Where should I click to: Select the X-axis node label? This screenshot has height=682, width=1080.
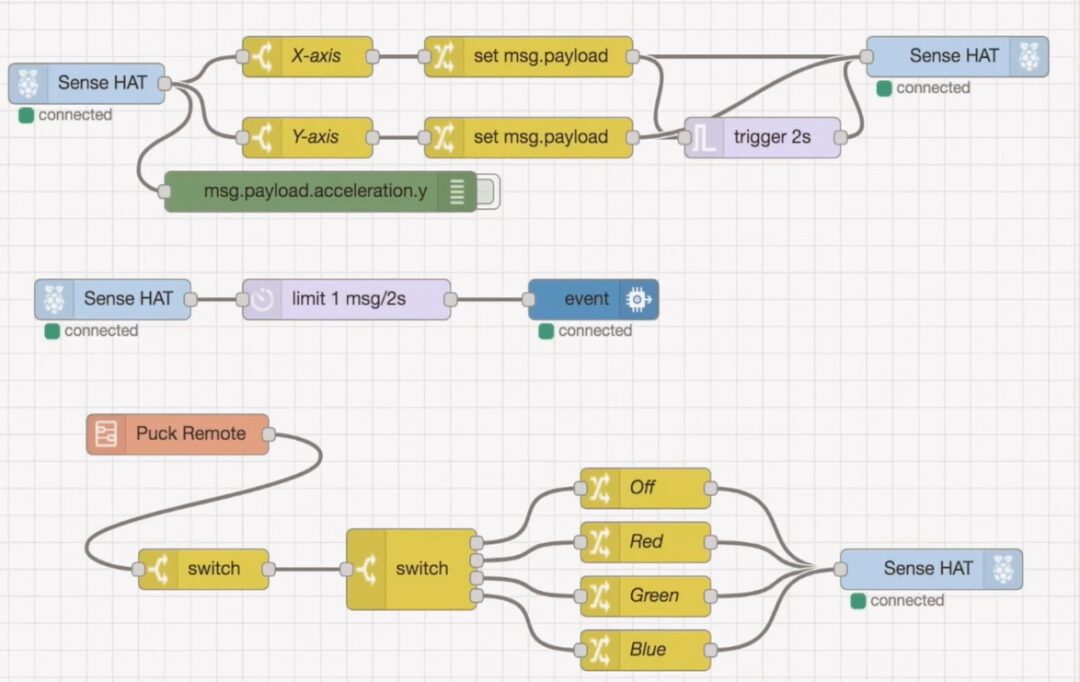[315, 56]
